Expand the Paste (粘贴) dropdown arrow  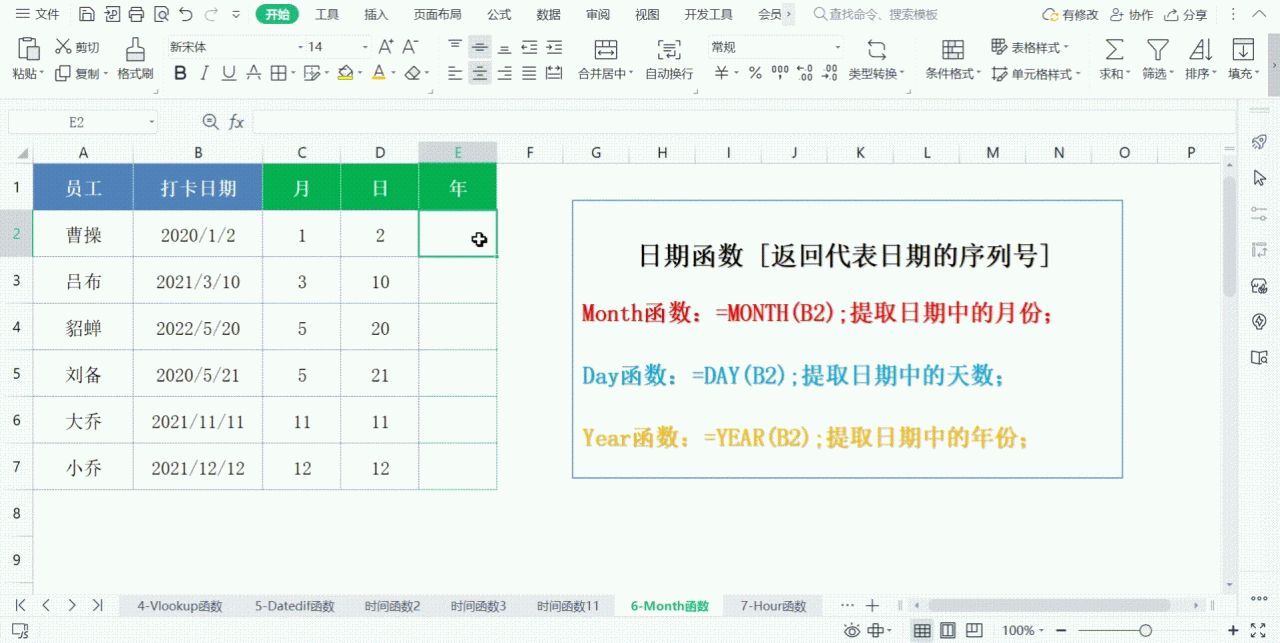[x=42, y=74]
